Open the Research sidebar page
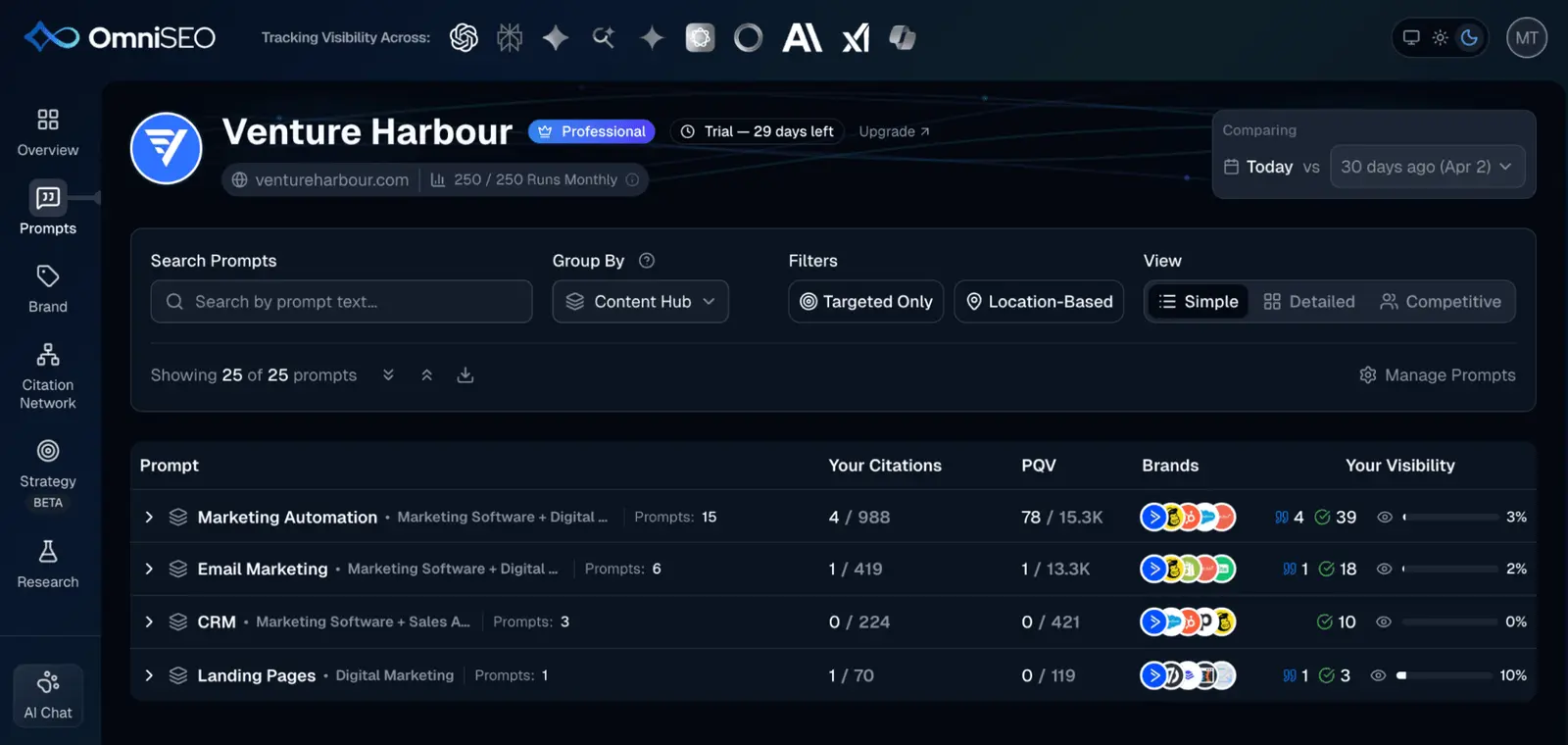Viewport: 1568px width, 745px height. point(48,565)
